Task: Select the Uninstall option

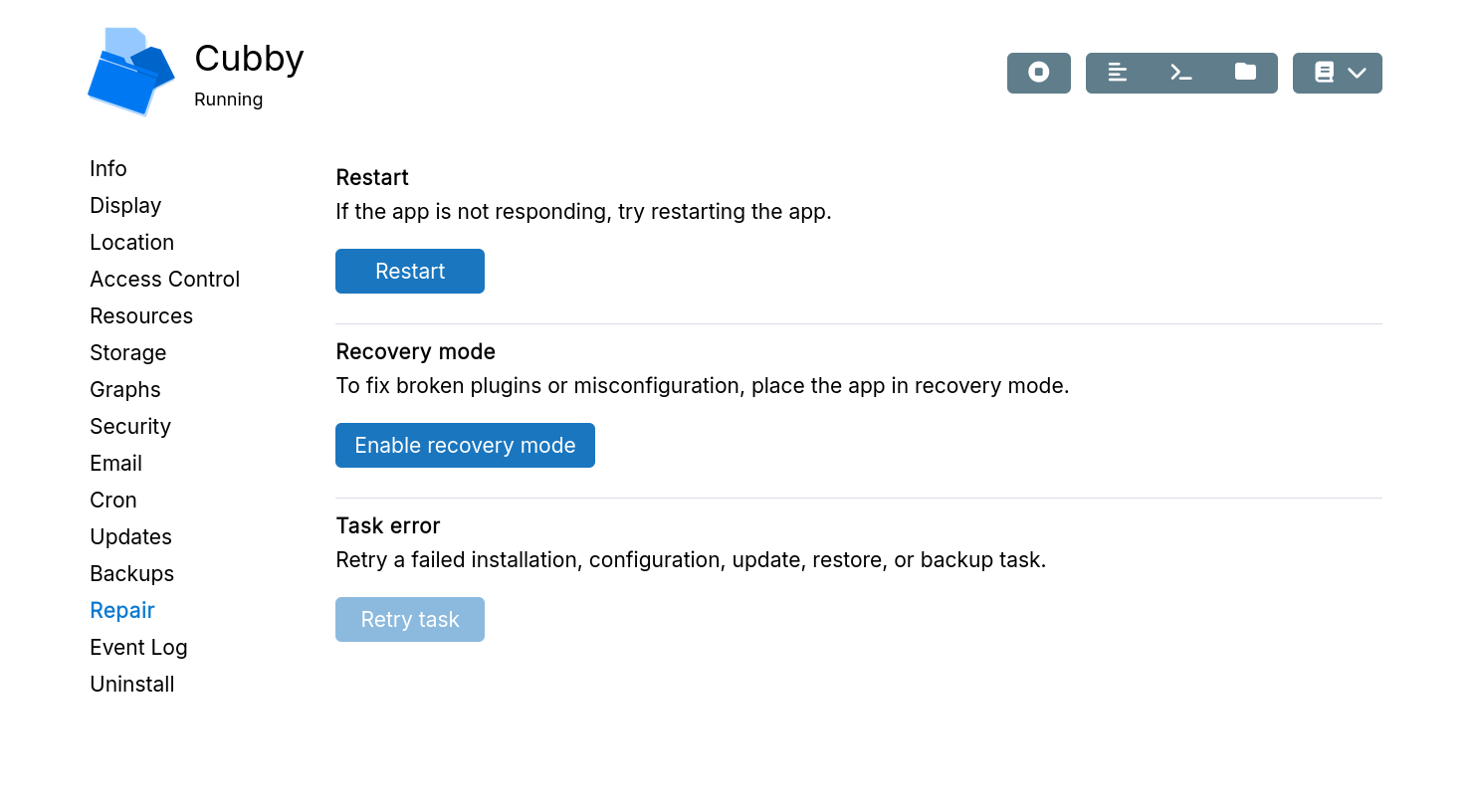Action: [x=131, y=684]
